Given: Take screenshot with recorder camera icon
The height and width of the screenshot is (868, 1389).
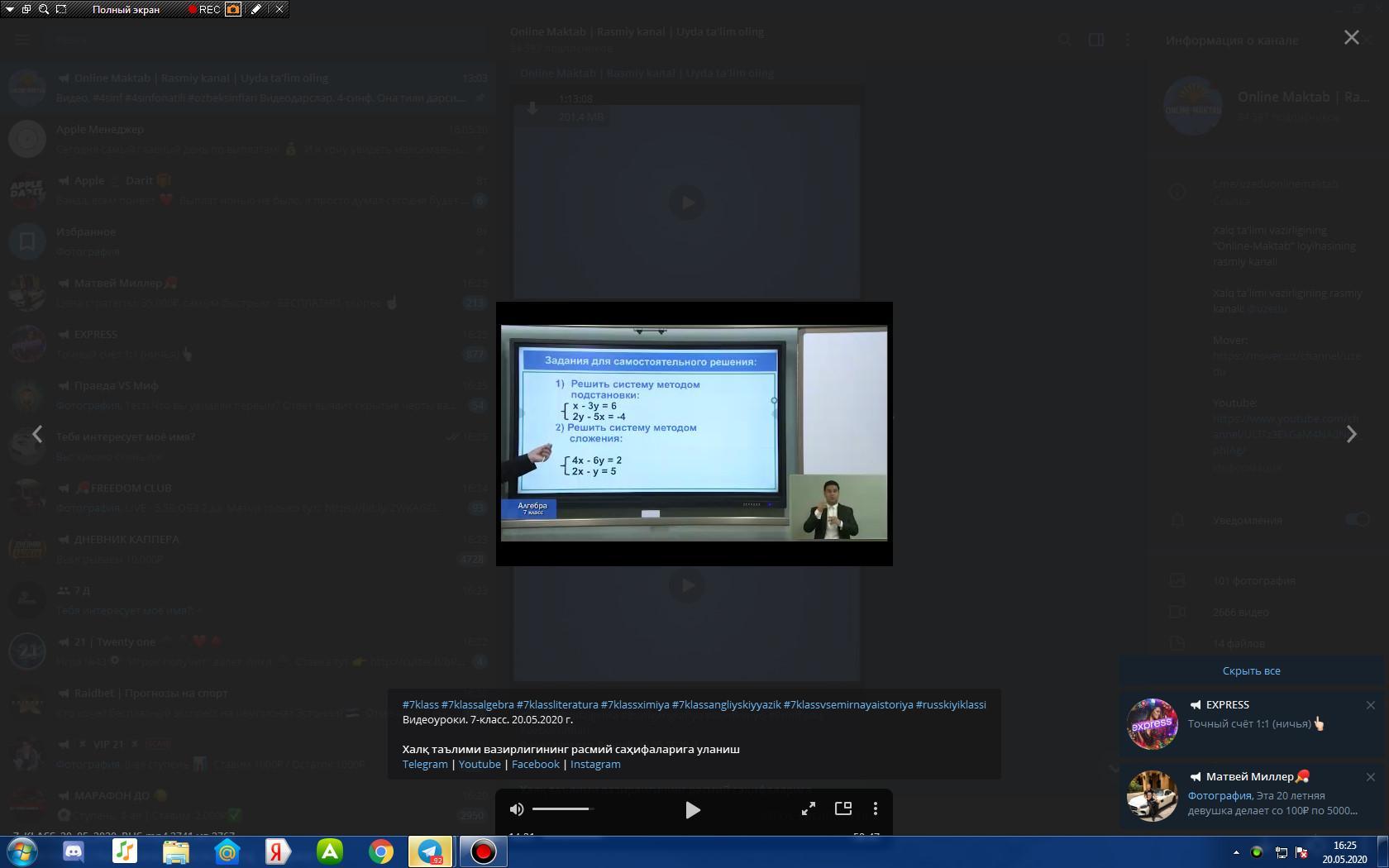Looking at the screenshot, I should coord(233,10).
